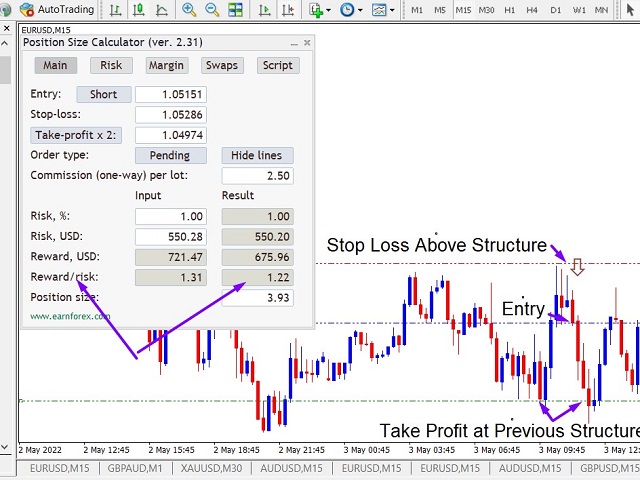Click the Hide lines button
The height and width of the screenshot is (480, 640).
(257, 156)
